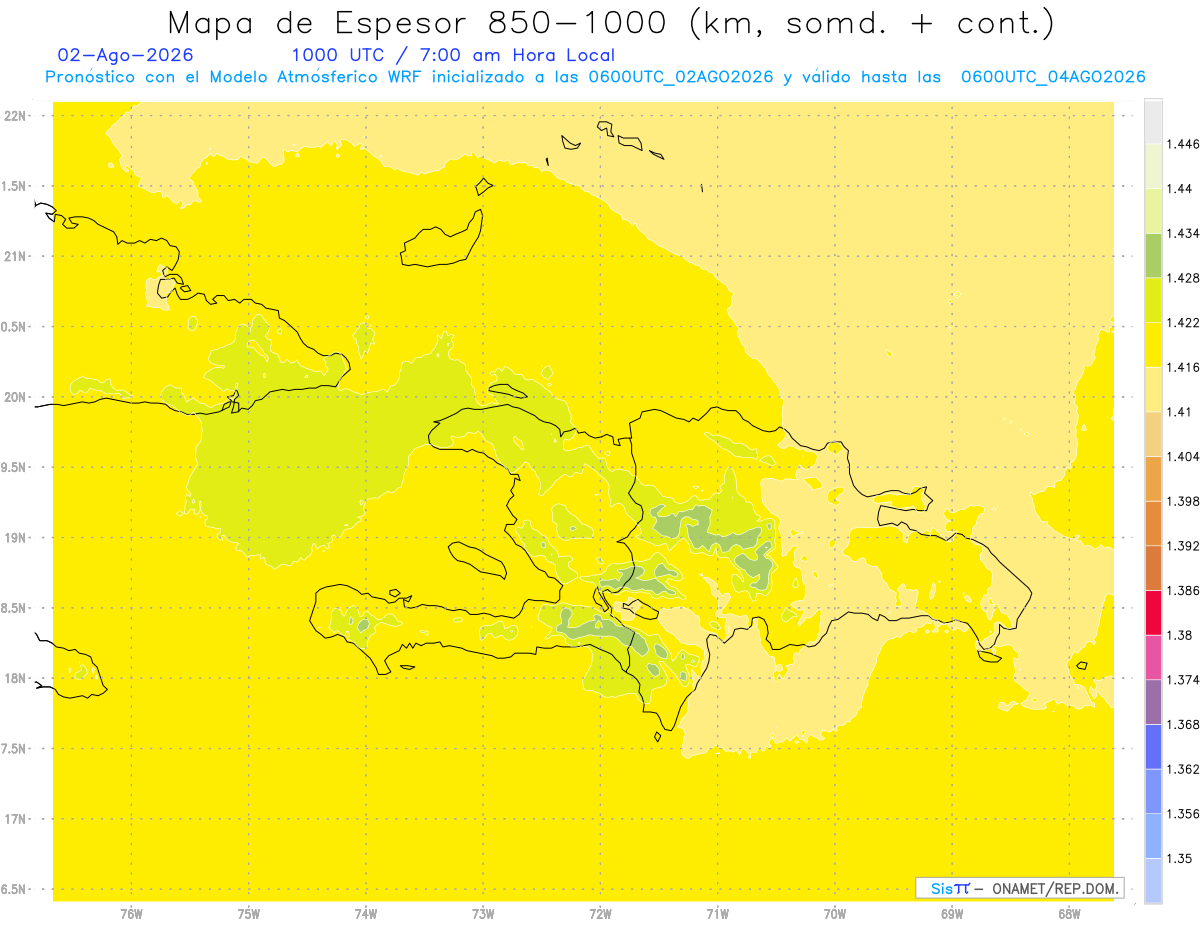Screen dimensions: 1200x927
Task: Click the dark green 1.428–1.434 legend swatch
Action: tap(1153, 255)
